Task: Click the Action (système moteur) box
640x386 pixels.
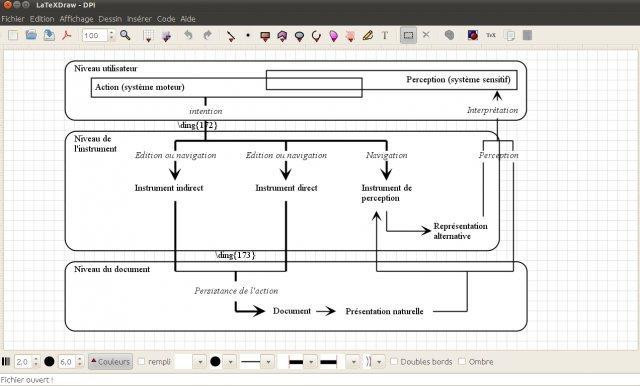Action: pos(227,87)
